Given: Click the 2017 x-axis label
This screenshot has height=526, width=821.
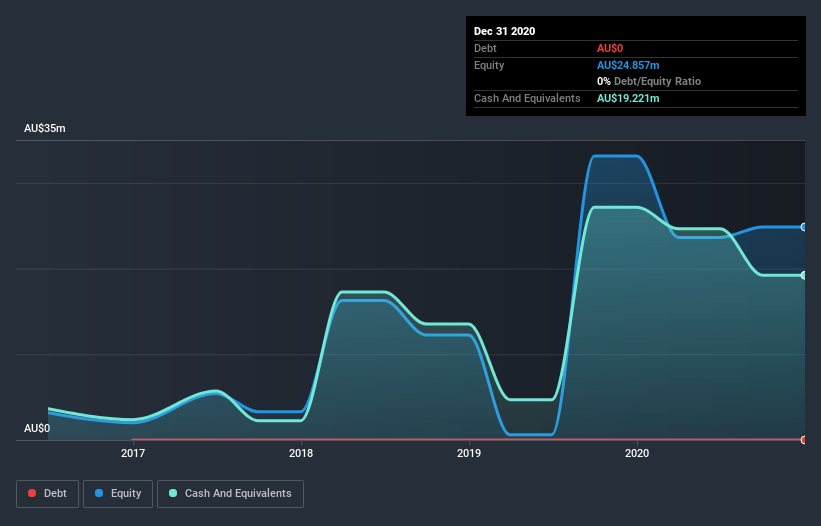Looking at the screenshot, I should (133, 453).
